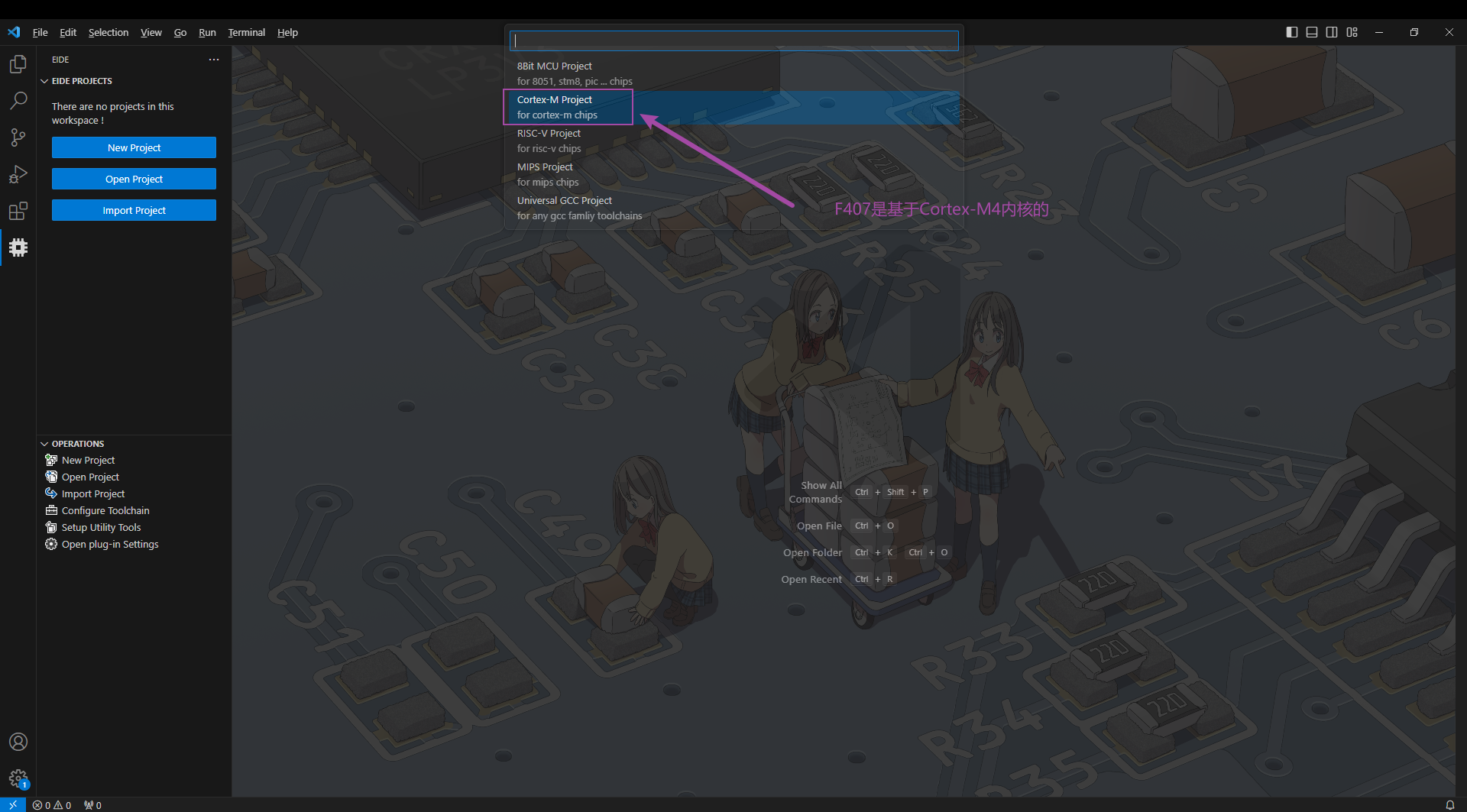Click the EIDE chip icon in activity bar
This screenshot has height=812, width=1467.
point(18,247)
